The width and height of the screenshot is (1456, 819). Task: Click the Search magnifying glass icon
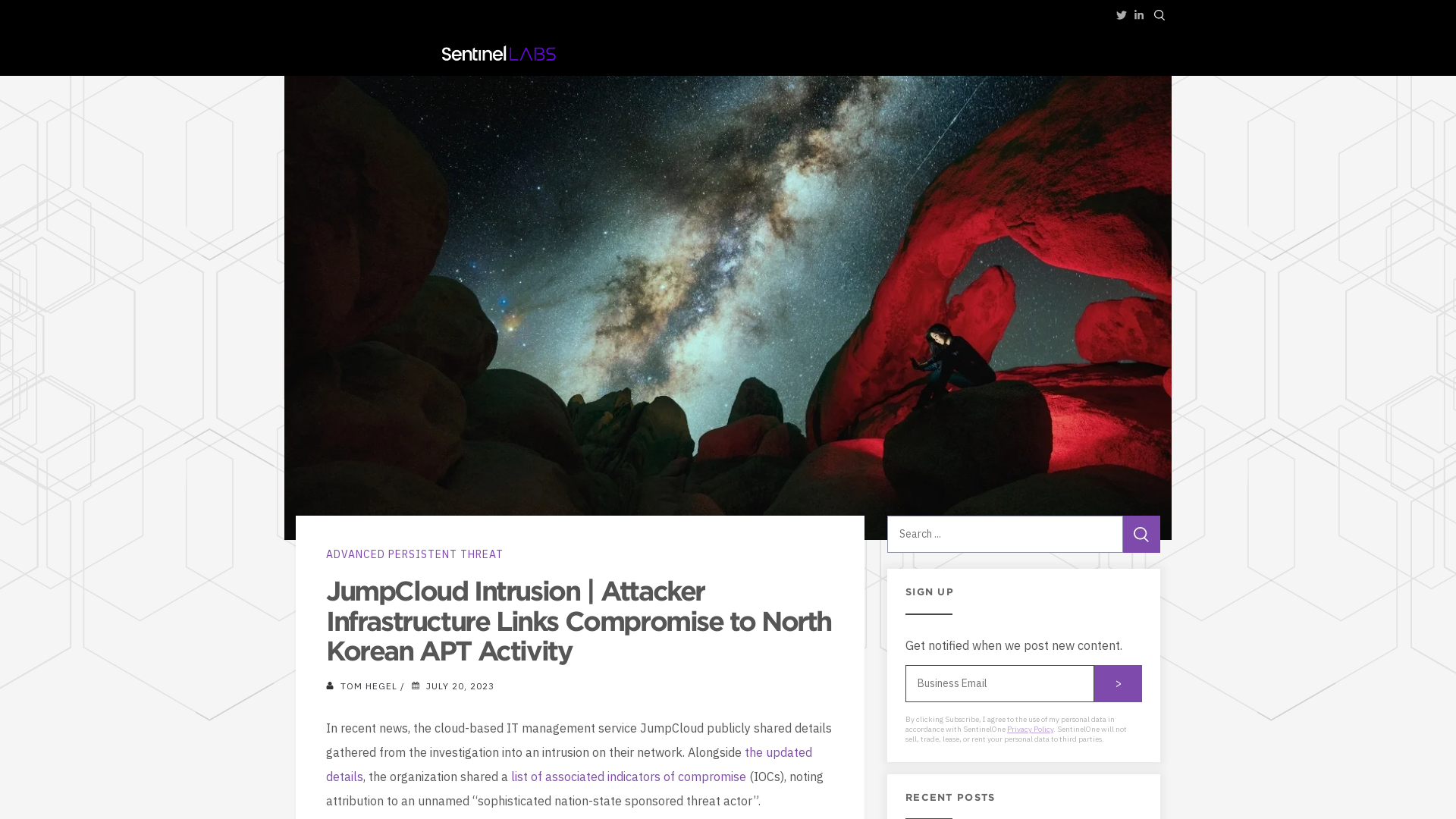[x=1159, y=15]
